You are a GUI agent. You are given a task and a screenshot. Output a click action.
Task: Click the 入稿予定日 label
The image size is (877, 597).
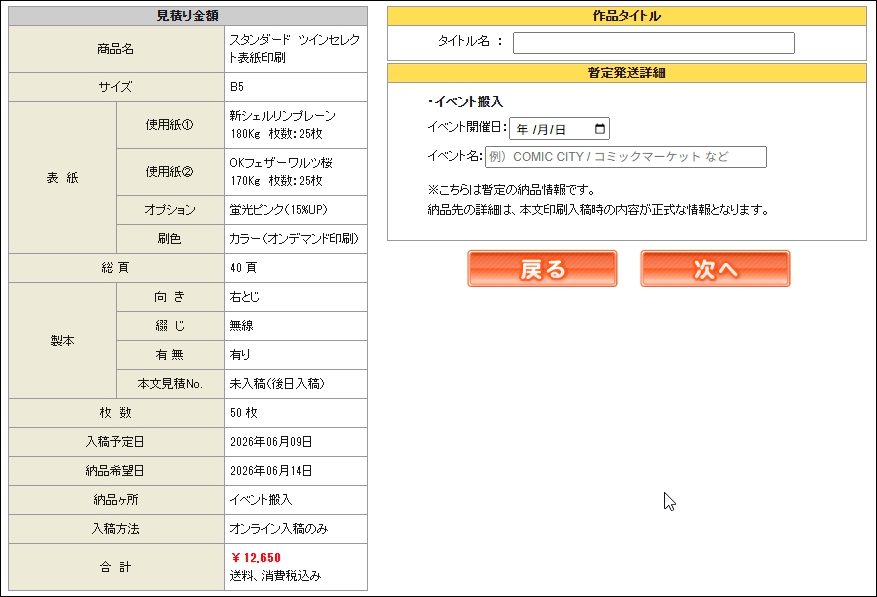116,442
